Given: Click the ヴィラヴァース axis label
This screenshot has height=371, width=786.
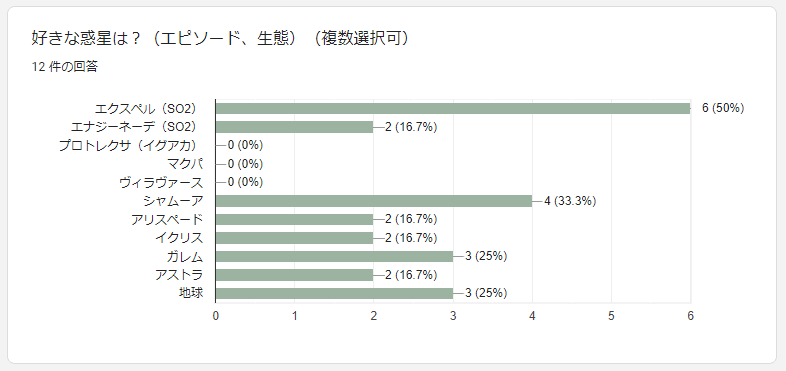Looking at the screenshot, I should point(161,182).
